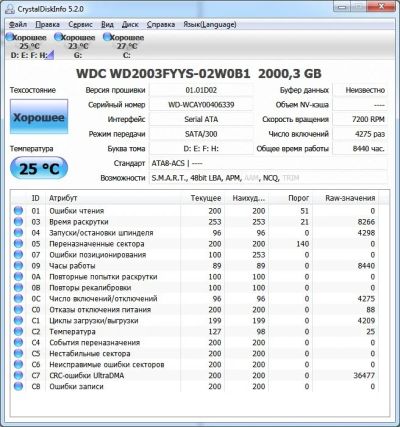Viewport: 400px width, 427px height.
Task: Click status icon of row 07 Ошибки позиционирования
Action: click(x=18, y=255)
